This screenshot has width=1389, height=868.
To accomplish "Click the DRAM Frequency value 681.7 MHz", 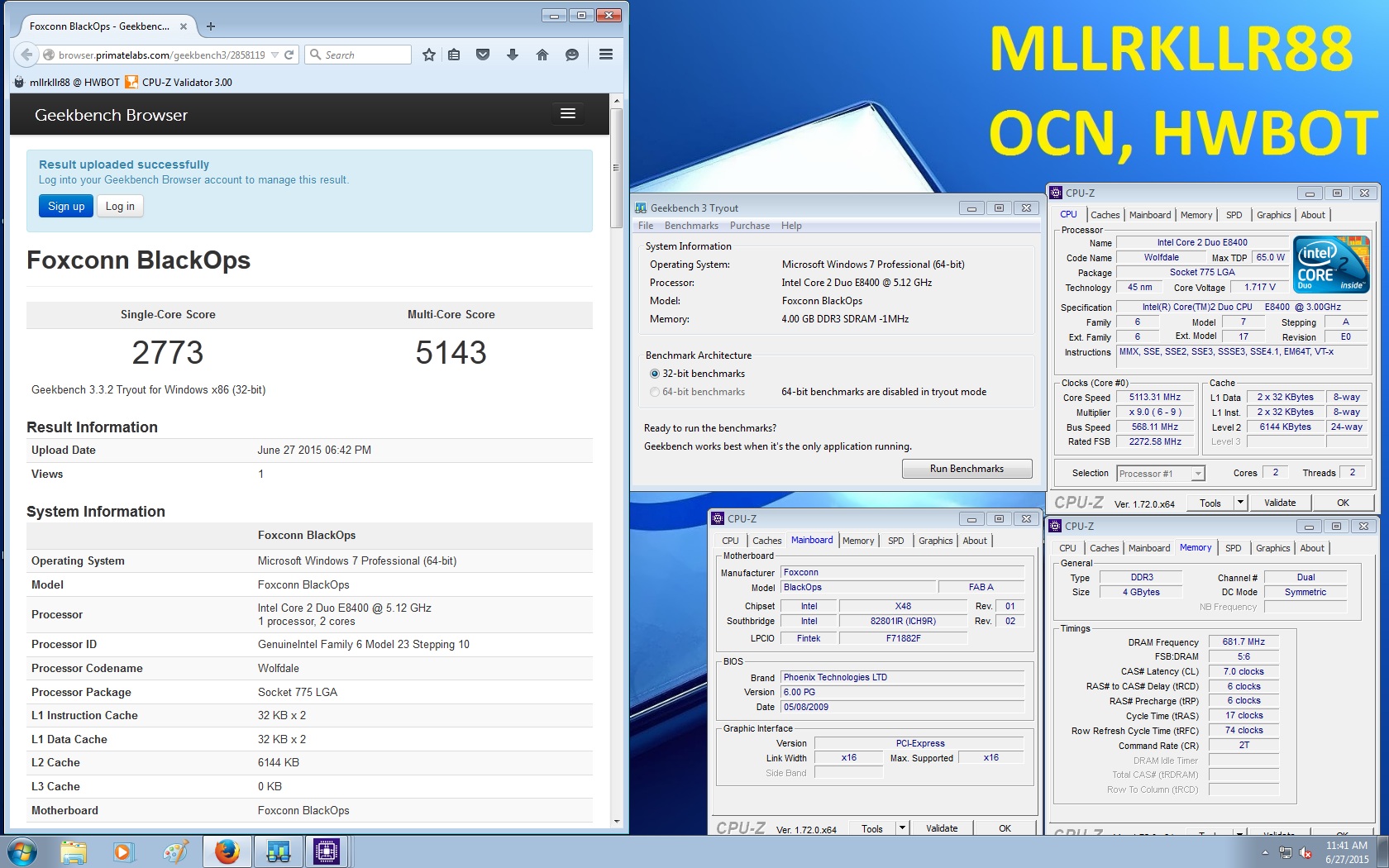I will (x=1243, y=641).
